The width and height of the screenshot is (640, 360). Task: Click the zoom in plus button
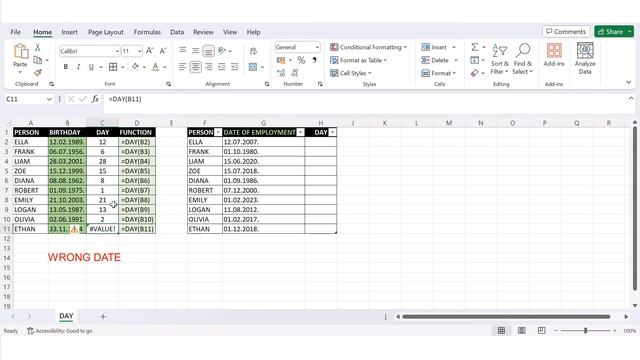[x=615, y=331]
